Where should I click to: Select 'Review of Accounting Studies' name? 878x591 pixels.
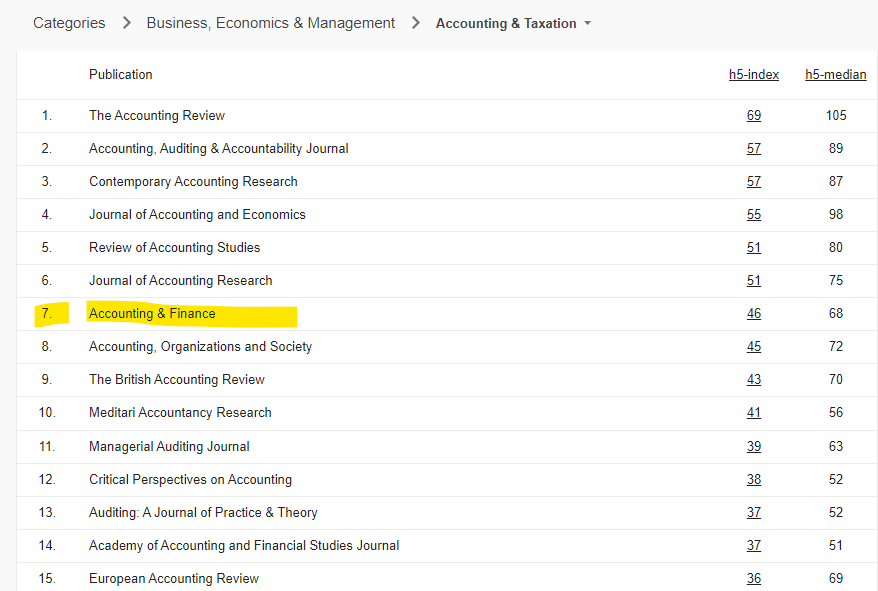(x=175, y=248)
